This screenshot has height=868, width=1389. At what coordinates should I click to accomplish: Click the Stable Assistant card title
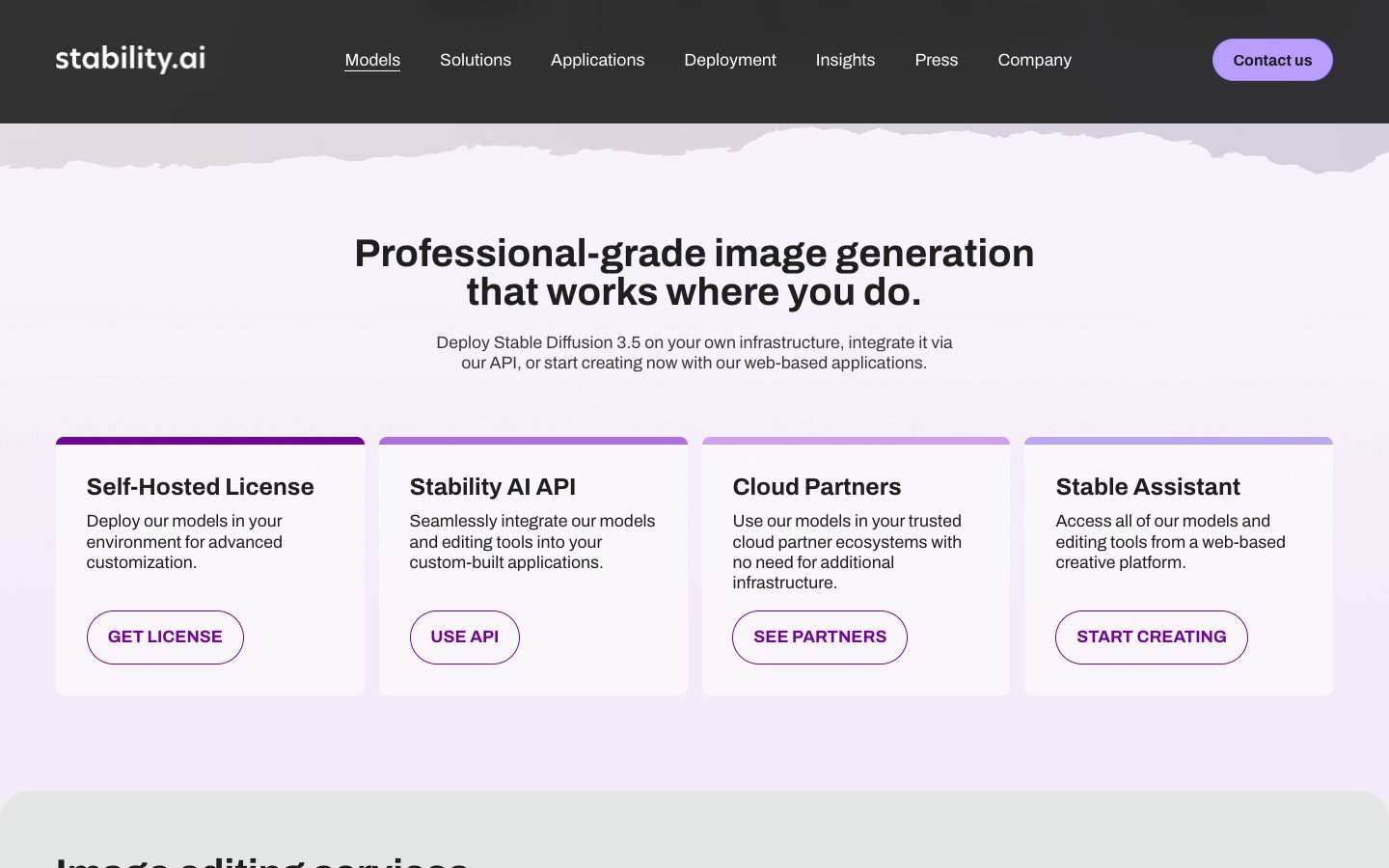coord(1147,487)
